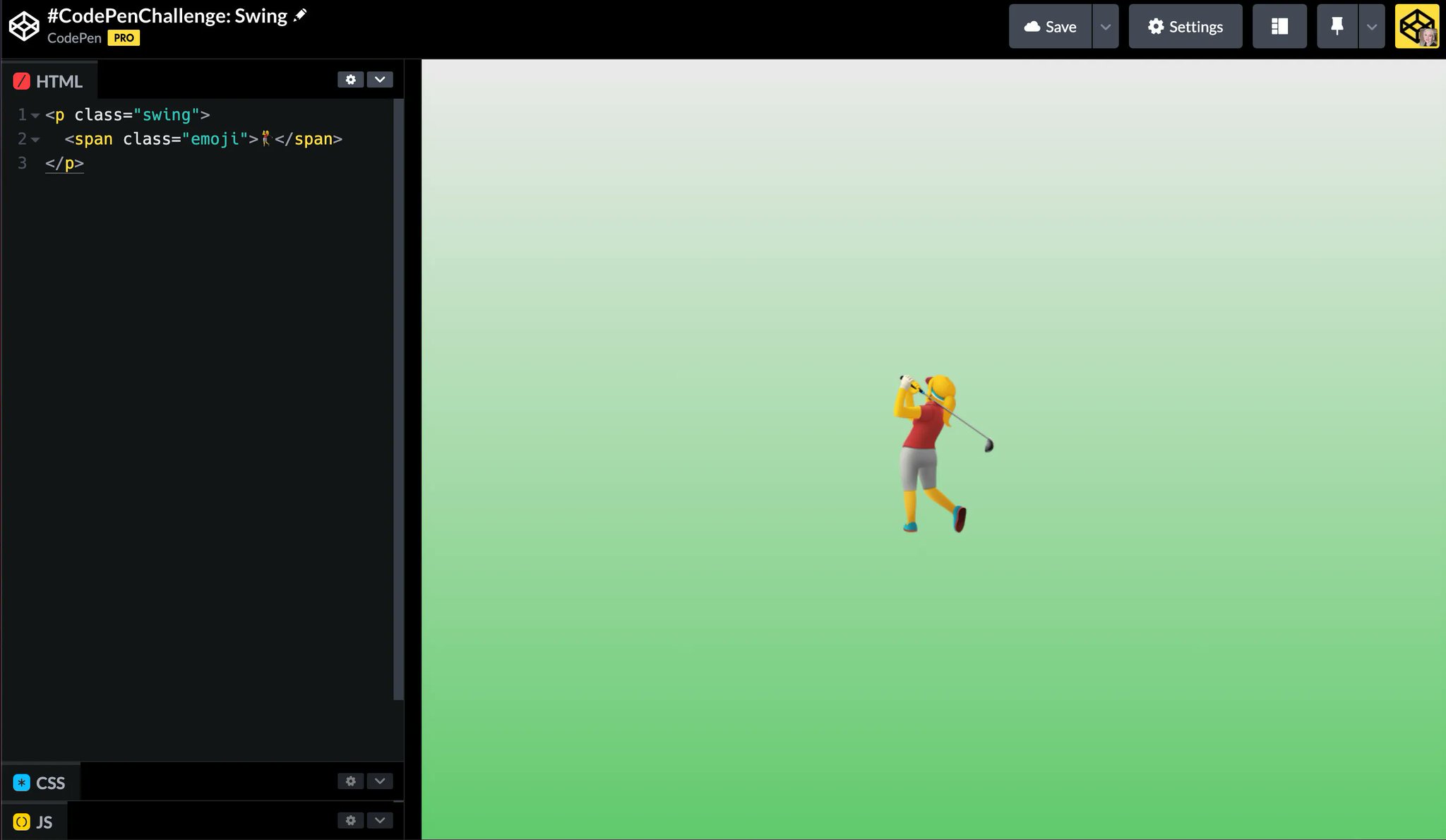Open the pen Settings
The width and height of the screenshot is (1446, 840).
(x=1185, y=26)
